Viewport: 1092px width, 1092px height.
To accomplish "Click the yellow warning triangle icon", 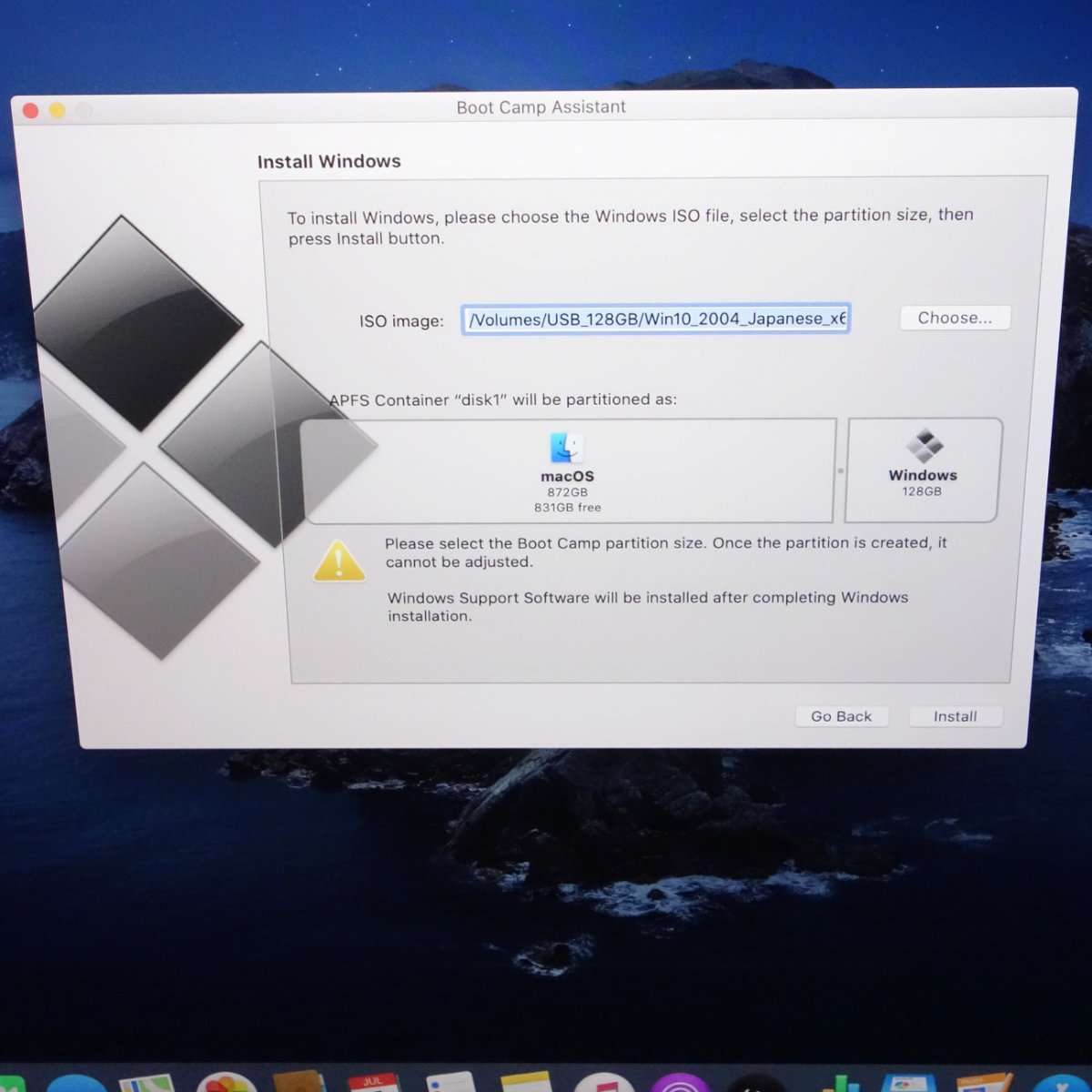I will (x=339, y=561).
